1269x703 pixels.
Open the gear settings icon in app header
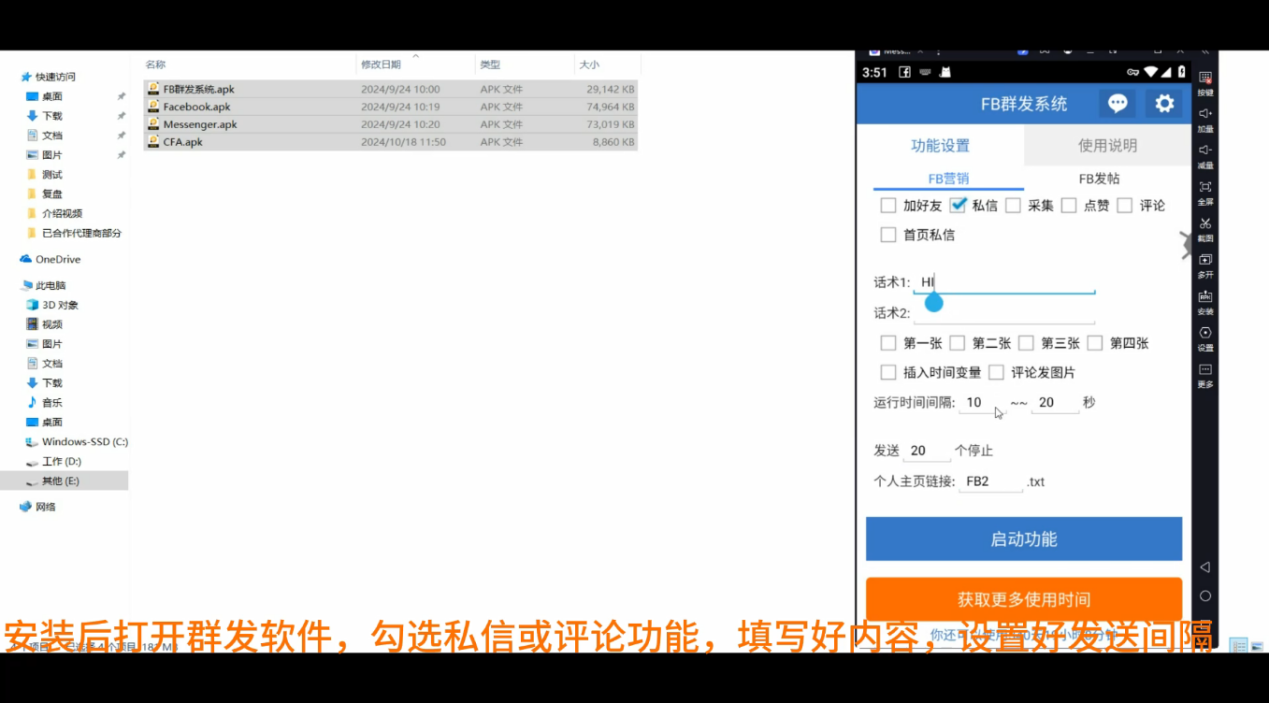1164,103
